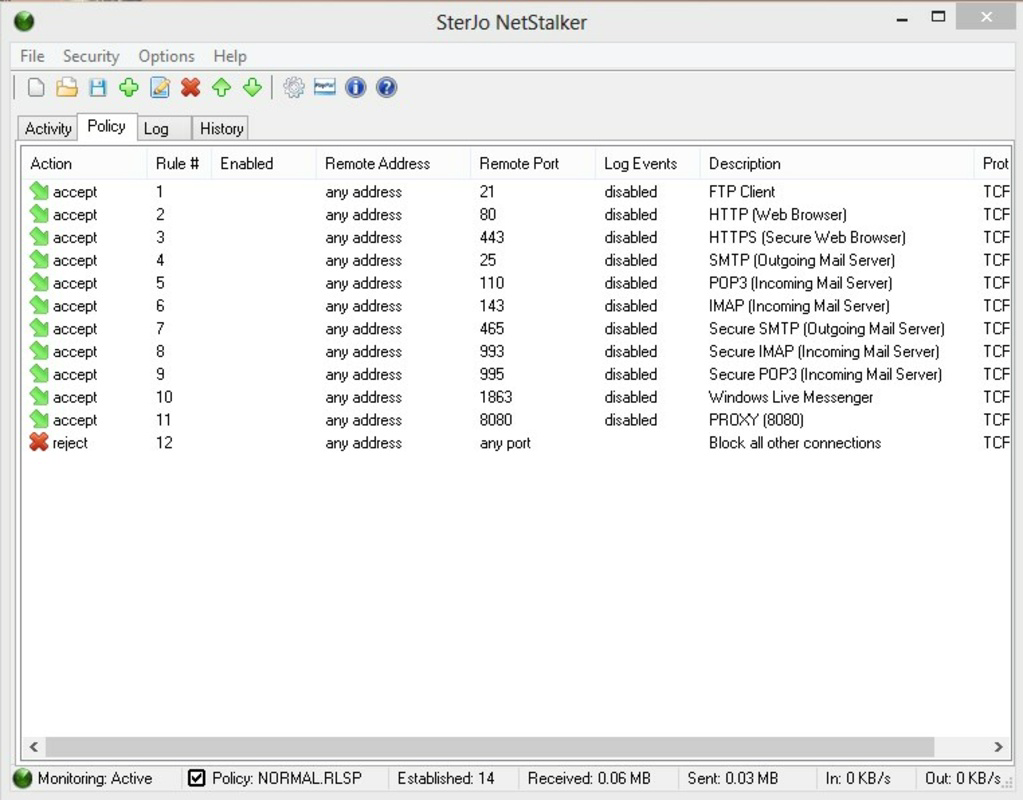
Task: Open settings with the gear icon
Action: (x=294, y=87)
